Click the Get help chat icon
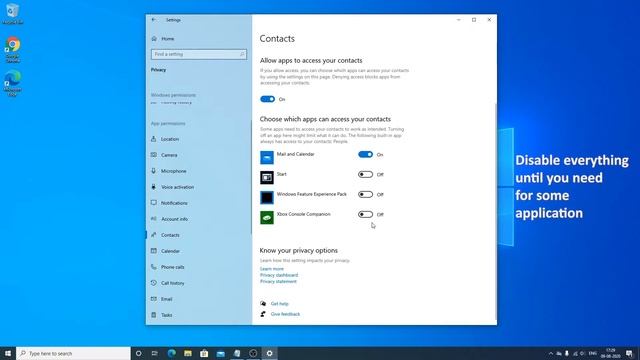Screen dimensions: 640x360 pos(263,303)
